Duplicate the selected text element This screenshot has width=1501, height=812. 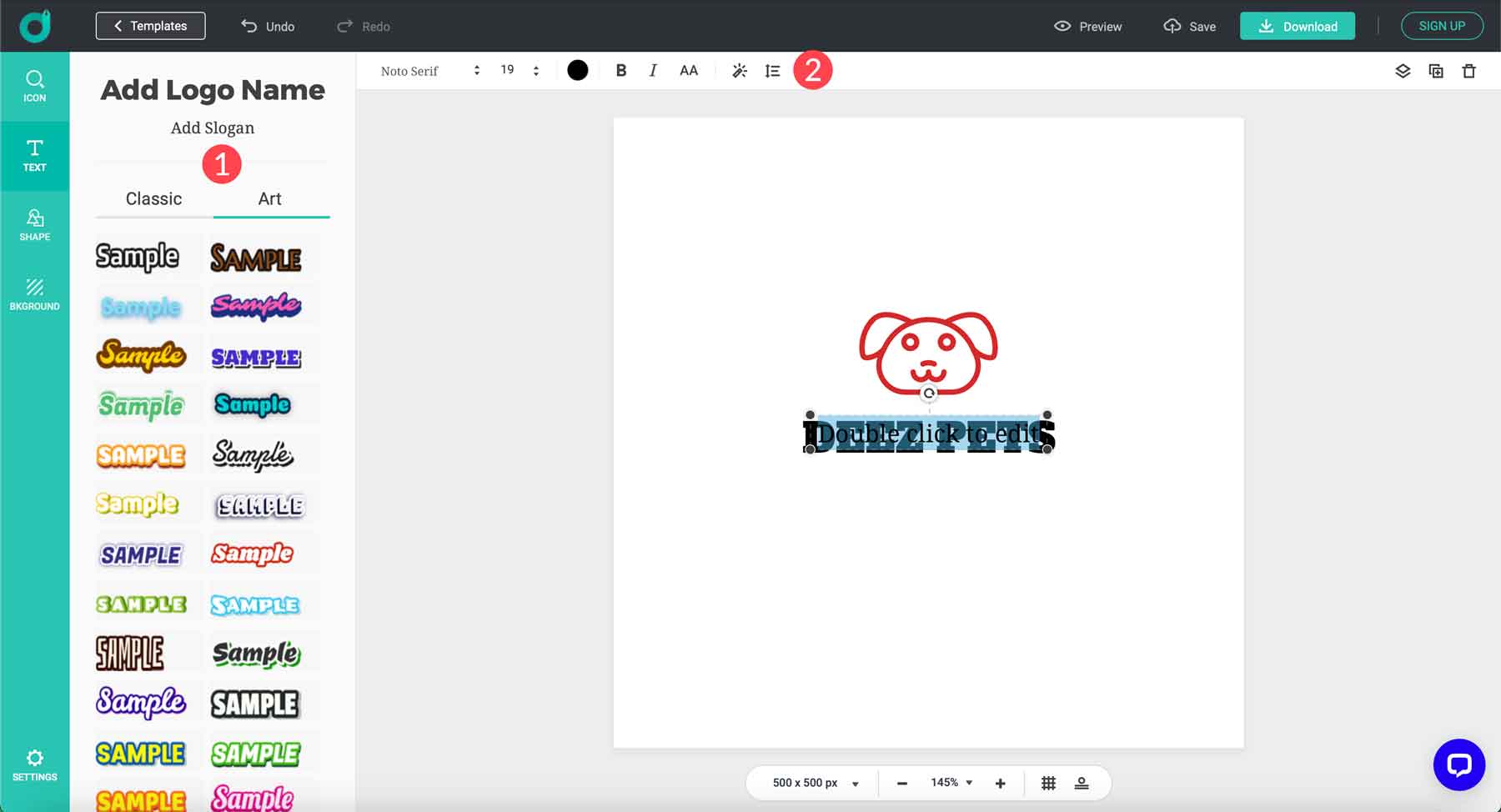(1436, 72)
